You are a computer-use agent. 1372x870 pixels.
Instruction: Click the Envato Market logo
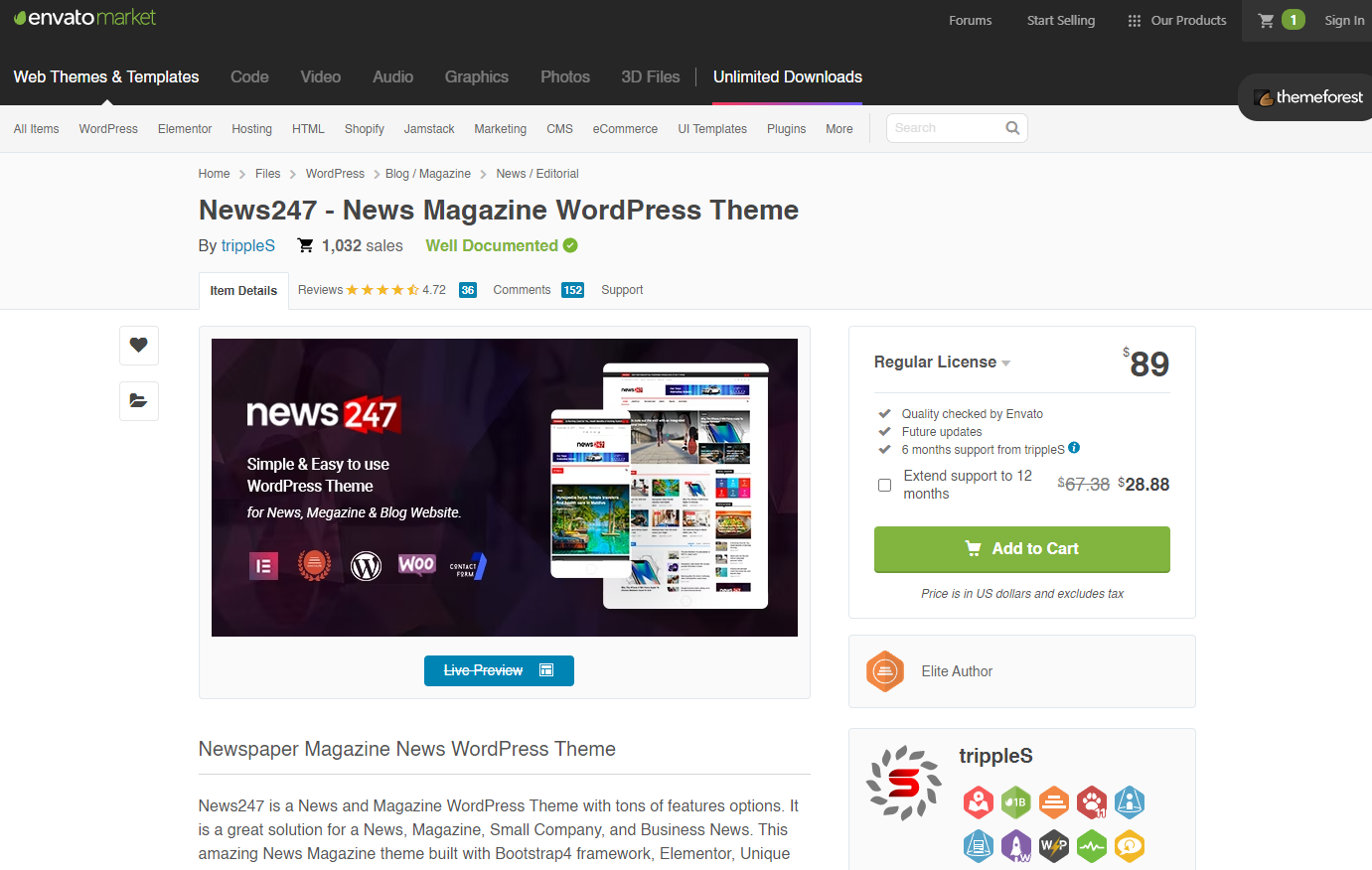point(85,18)
